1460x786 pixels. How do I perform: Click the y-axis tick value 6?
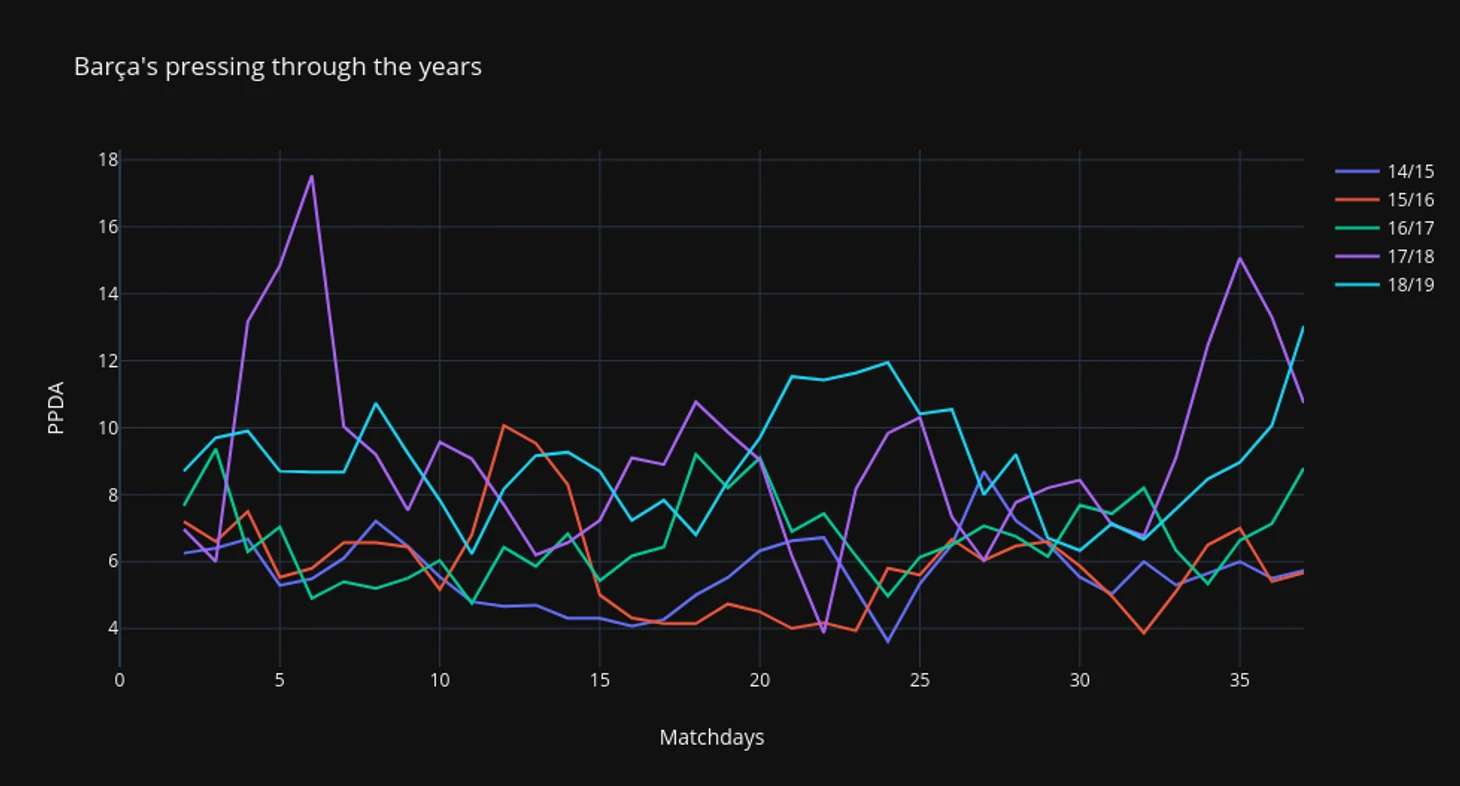113,562
